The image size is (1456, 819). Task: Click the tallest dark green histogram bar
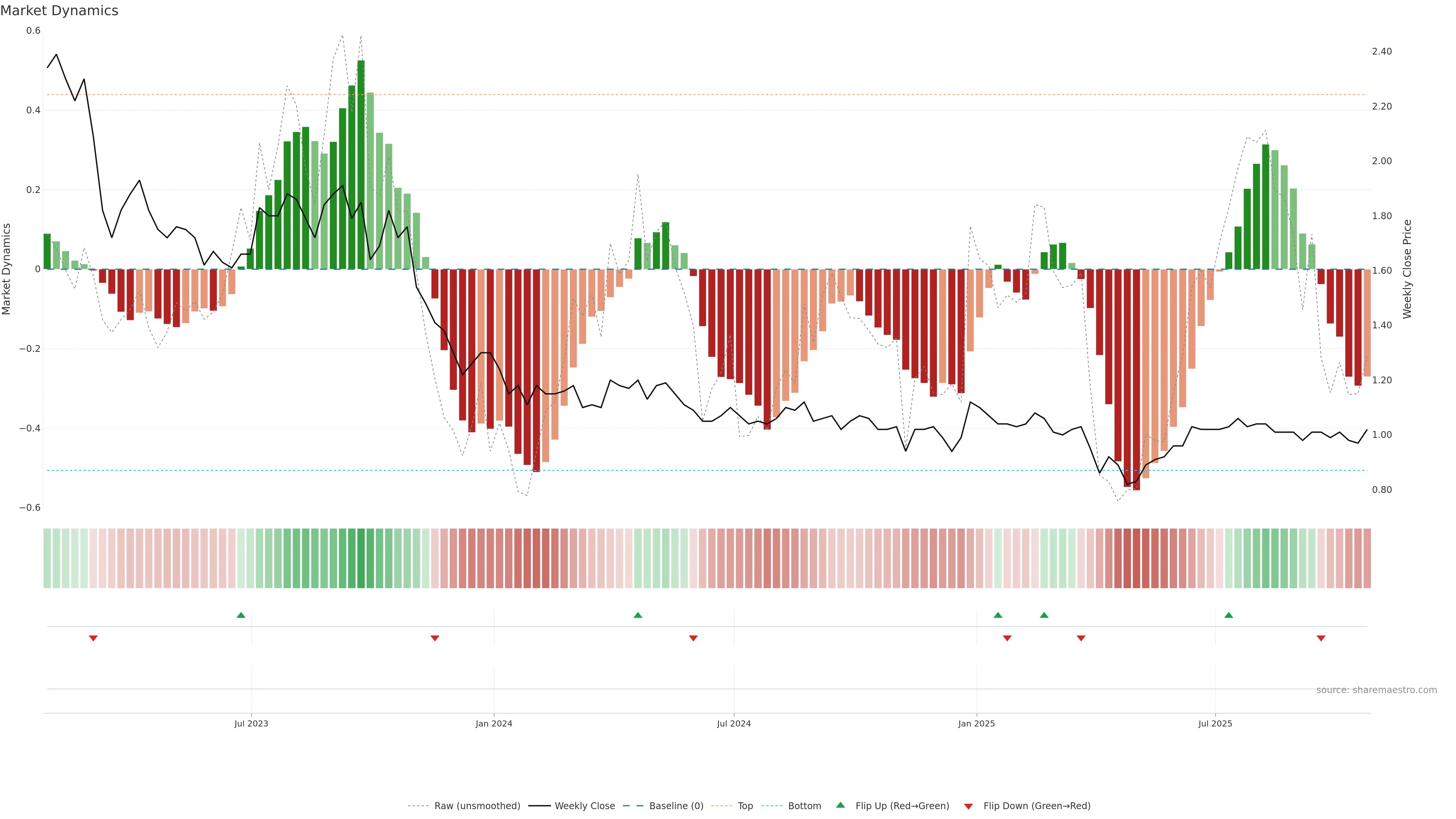click(361, 164)
